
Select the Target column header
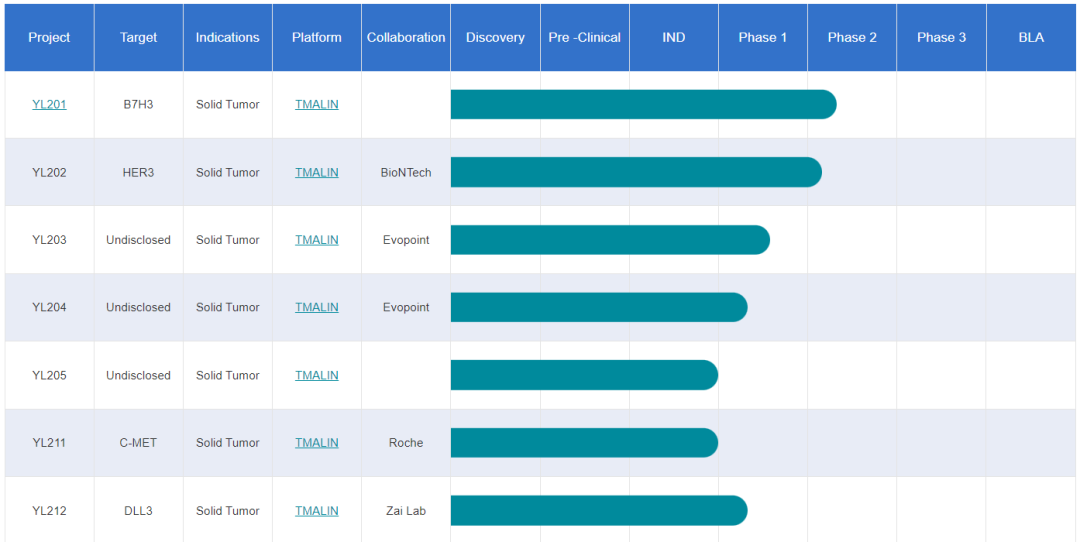click(138, 37)
